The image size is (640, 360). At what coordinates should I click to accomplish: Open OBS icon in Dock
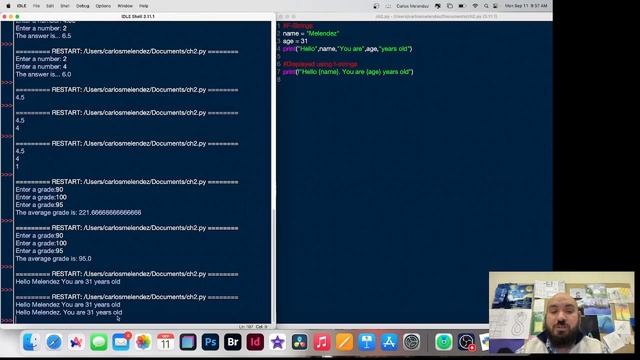(466, 342)
